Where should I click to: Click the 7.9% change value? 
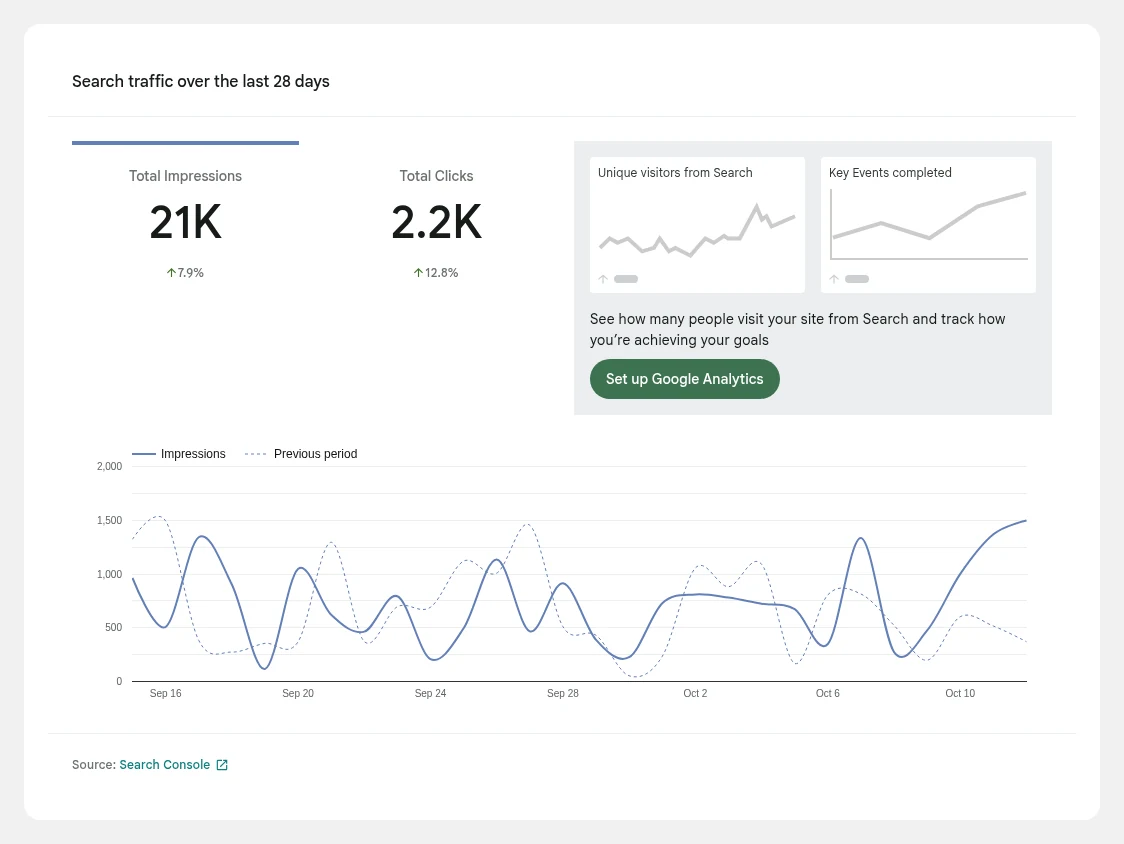coord(191,272)
